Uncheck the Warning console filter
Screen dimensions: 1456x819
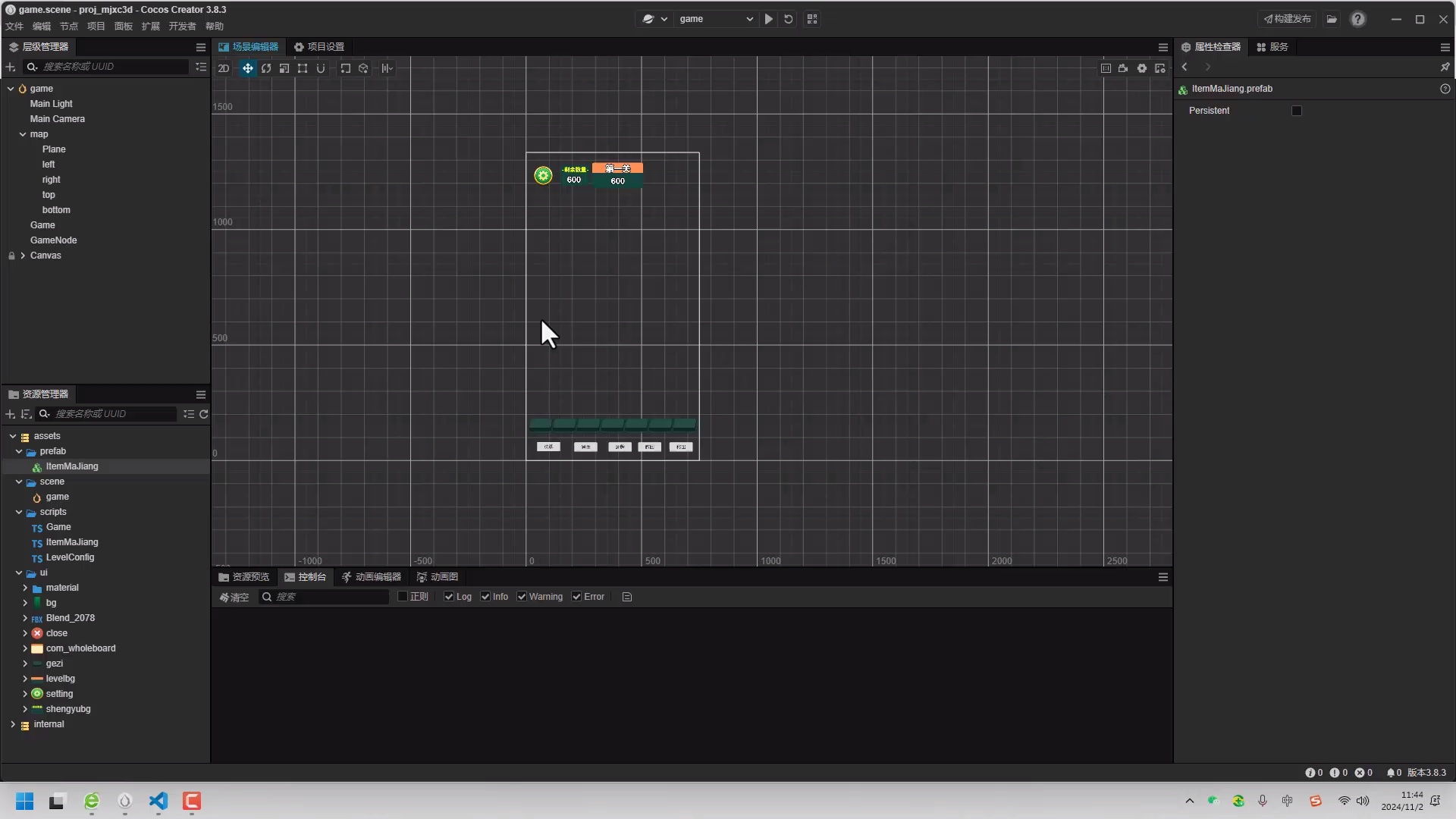(521, 597)
